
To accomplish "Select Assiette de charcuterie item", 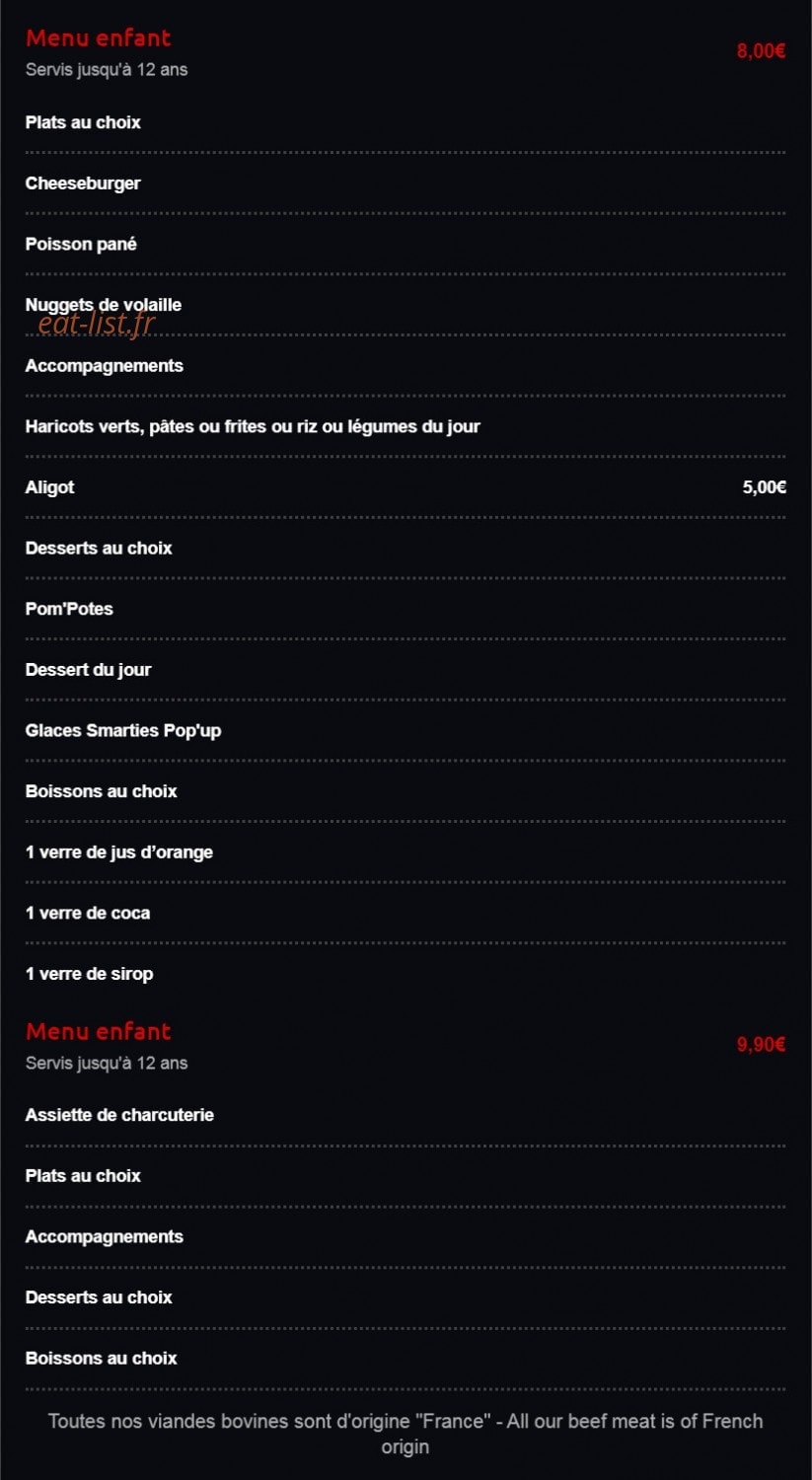I will pos(119,1115).
